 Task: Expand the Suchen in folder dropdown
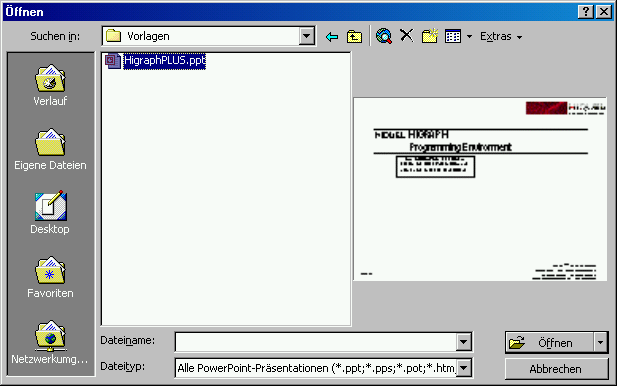click(x=306, y=36)
